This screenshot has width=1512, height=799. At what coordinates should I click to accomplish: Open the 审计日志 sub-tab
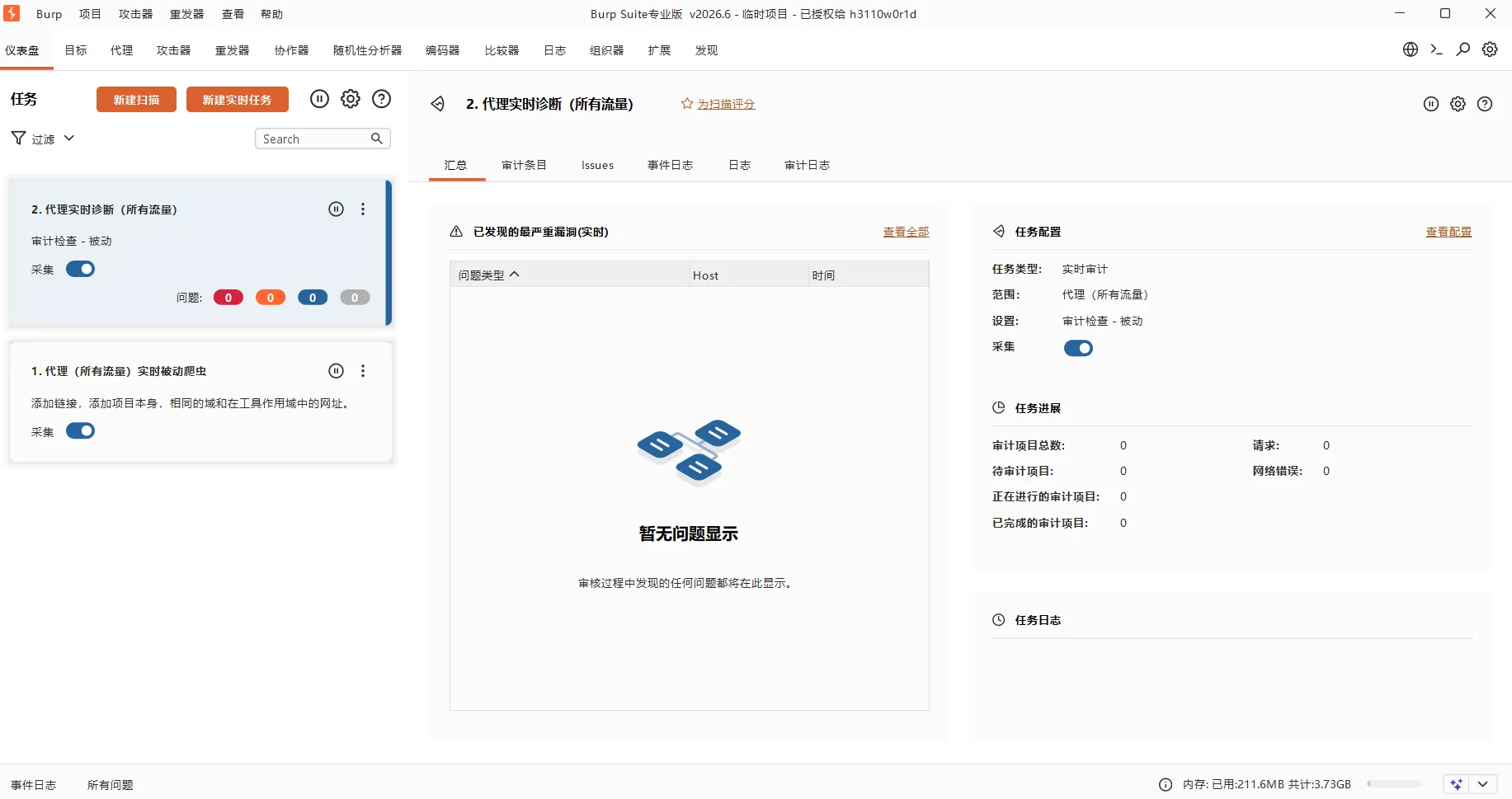point(807,165)
